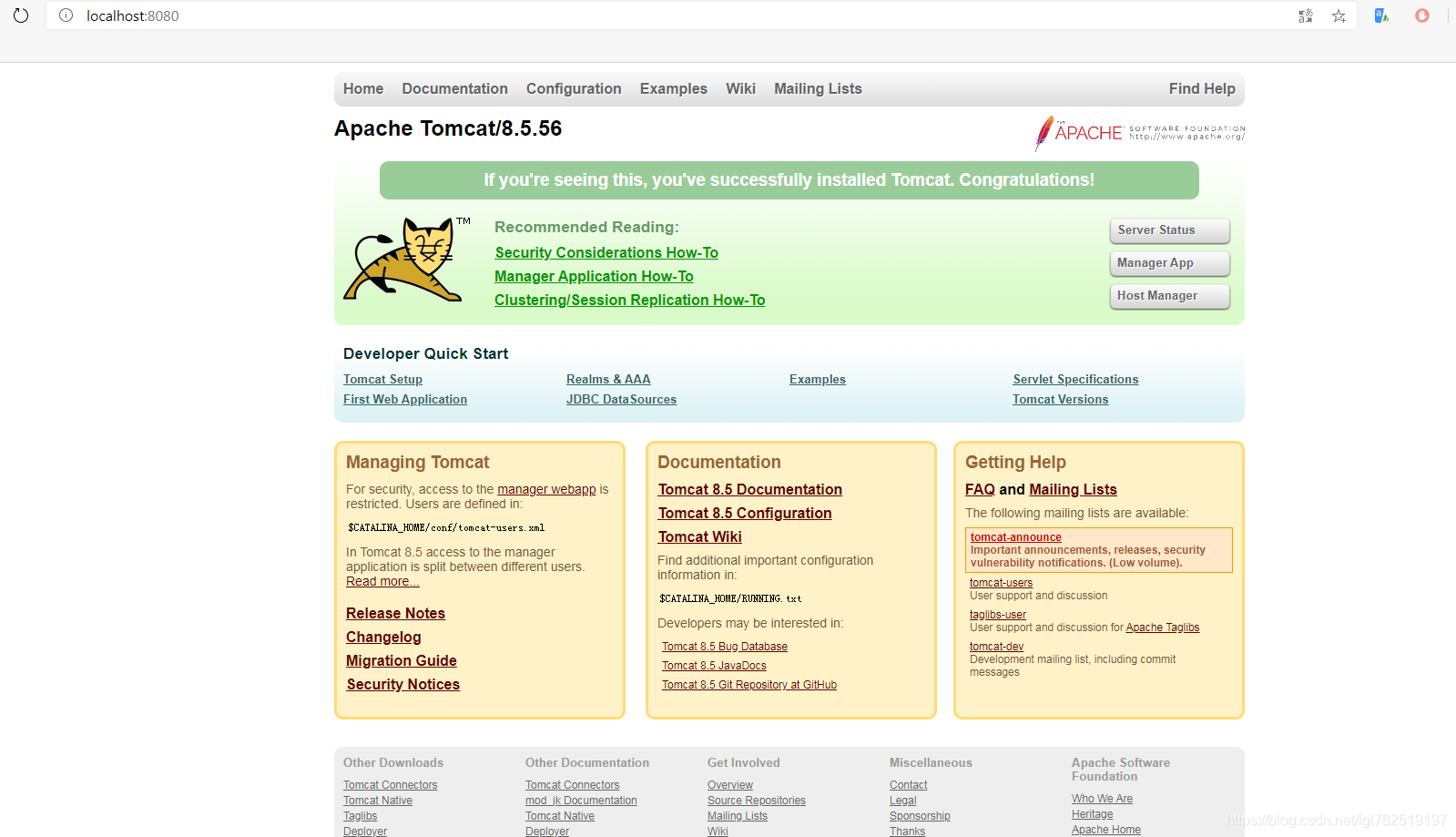Click the Apache Software Foundation logo
Screen dimensions: 1456x837
click(1139, 133)
